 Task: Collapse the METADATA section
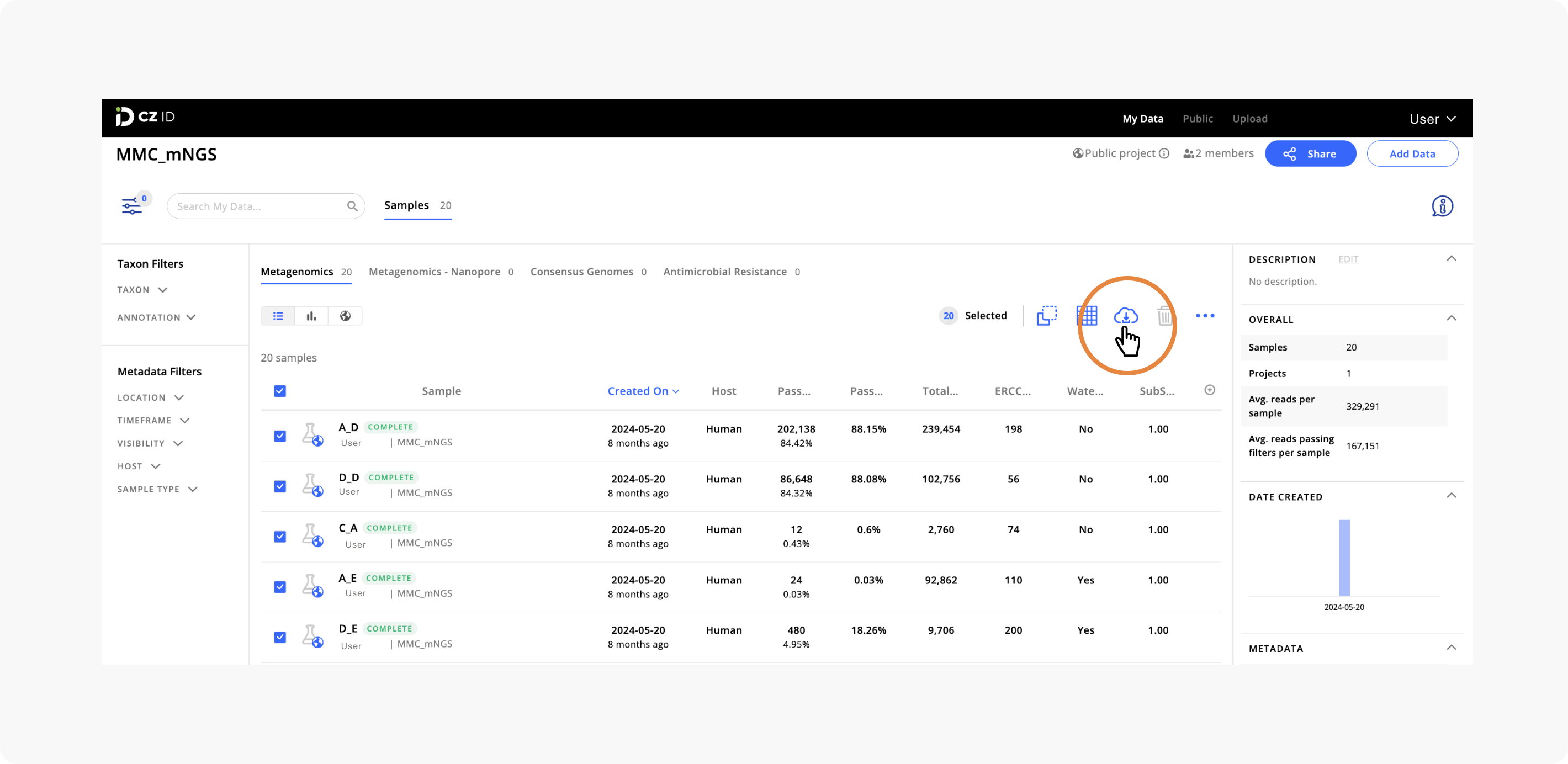[x=1451, y=648]
